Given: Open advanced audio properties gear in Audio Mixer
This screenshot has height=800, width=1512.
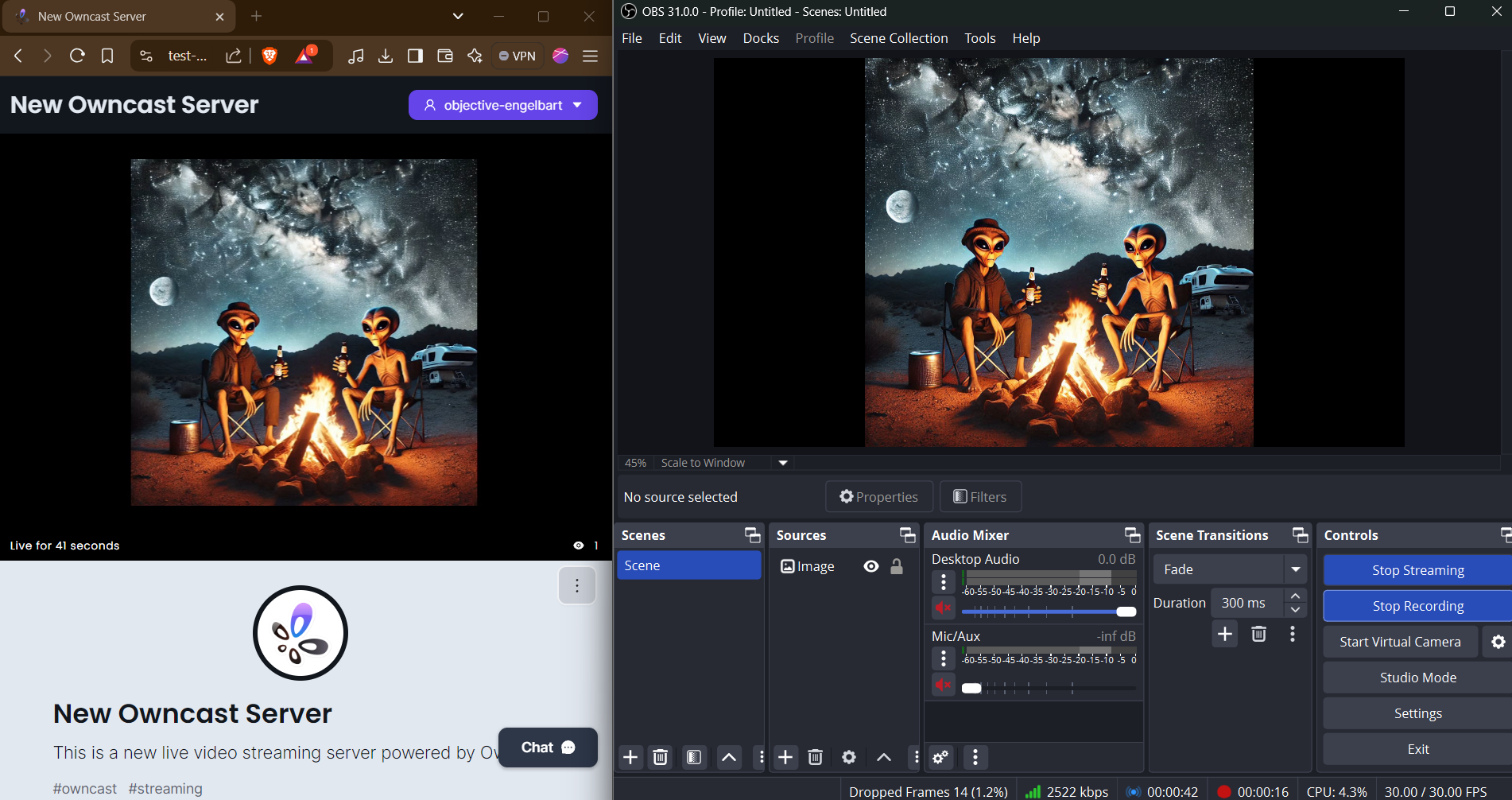Looking at the screenshot, I should pos(941,757).
